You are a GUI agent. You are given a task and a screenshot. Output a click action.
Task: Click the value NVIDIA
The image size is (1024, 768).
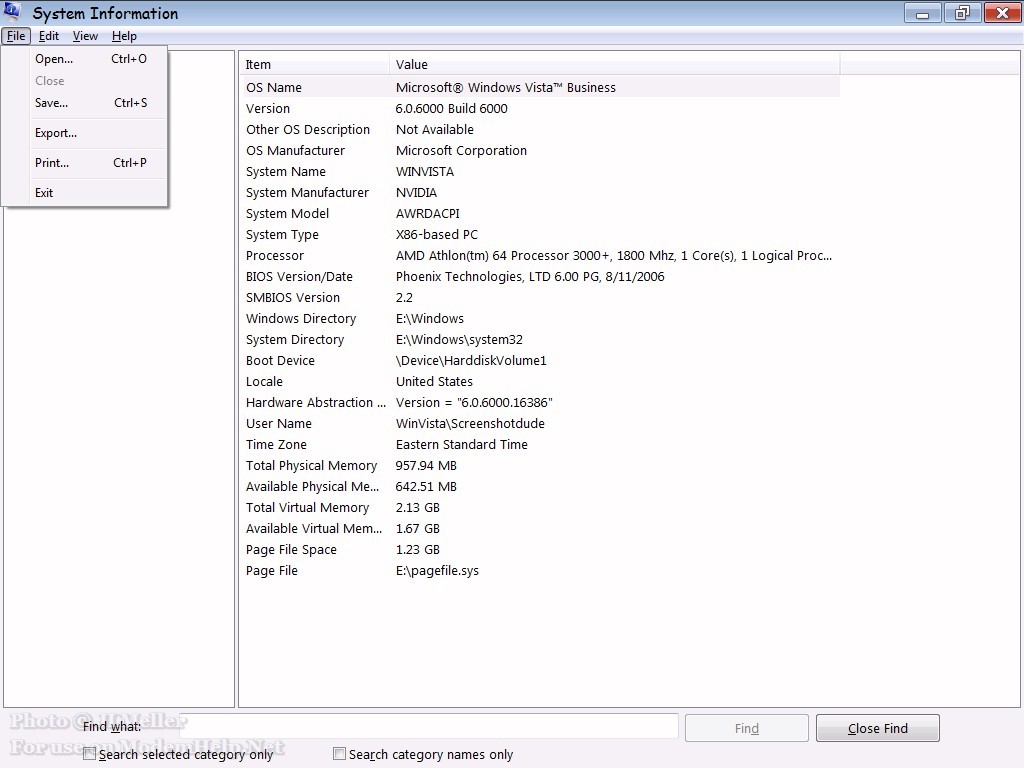click(x=416, y=193)
